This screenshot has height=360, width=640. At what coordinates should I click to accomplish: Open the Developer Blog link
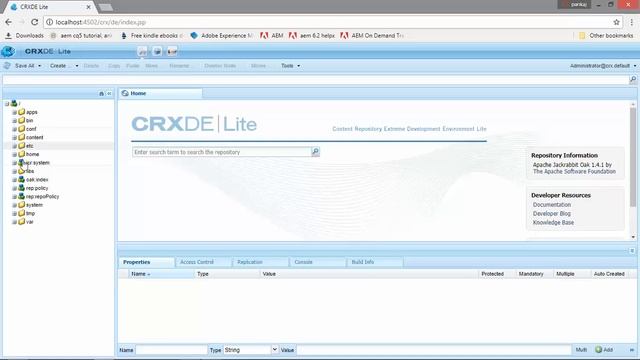(x=552, y=213)
